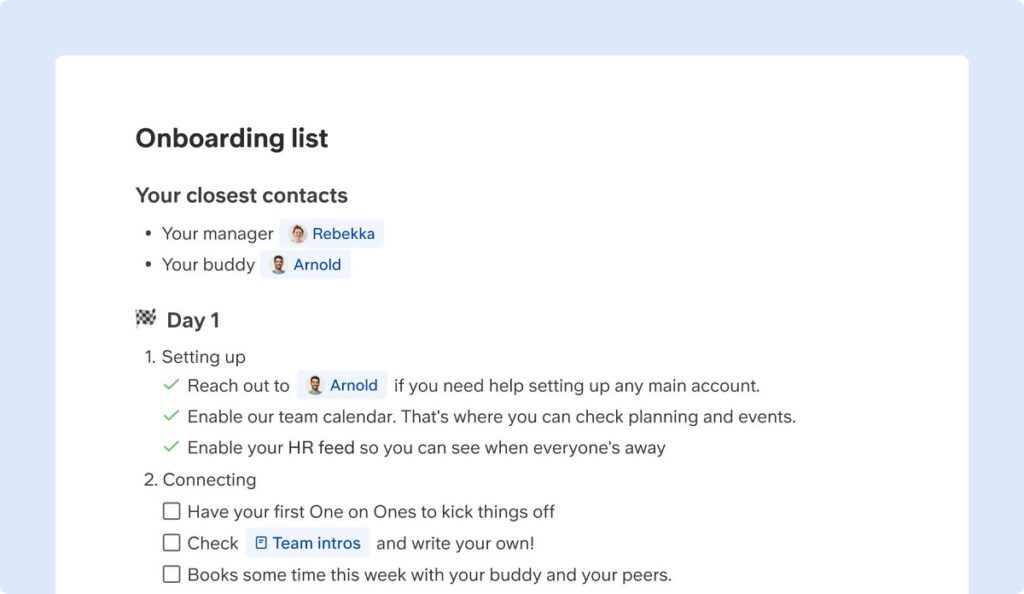The height and width of the screenshot is (594, 1024).
Task: Open the Rebekka manager mention
Action: [x=343, y=234]
